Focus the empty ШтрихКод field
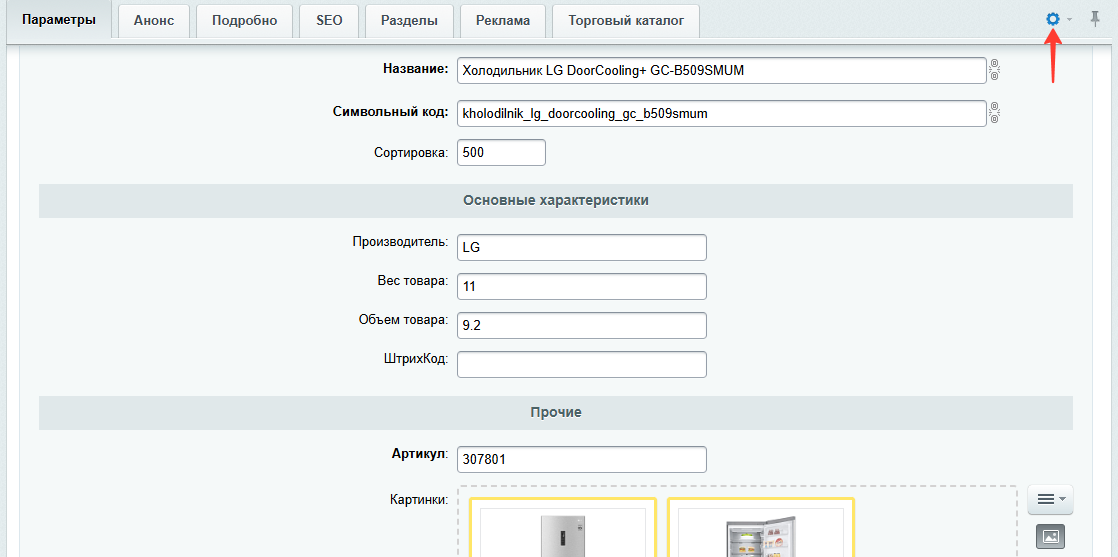Screen dimensions: 1118x557 (582, 364)
